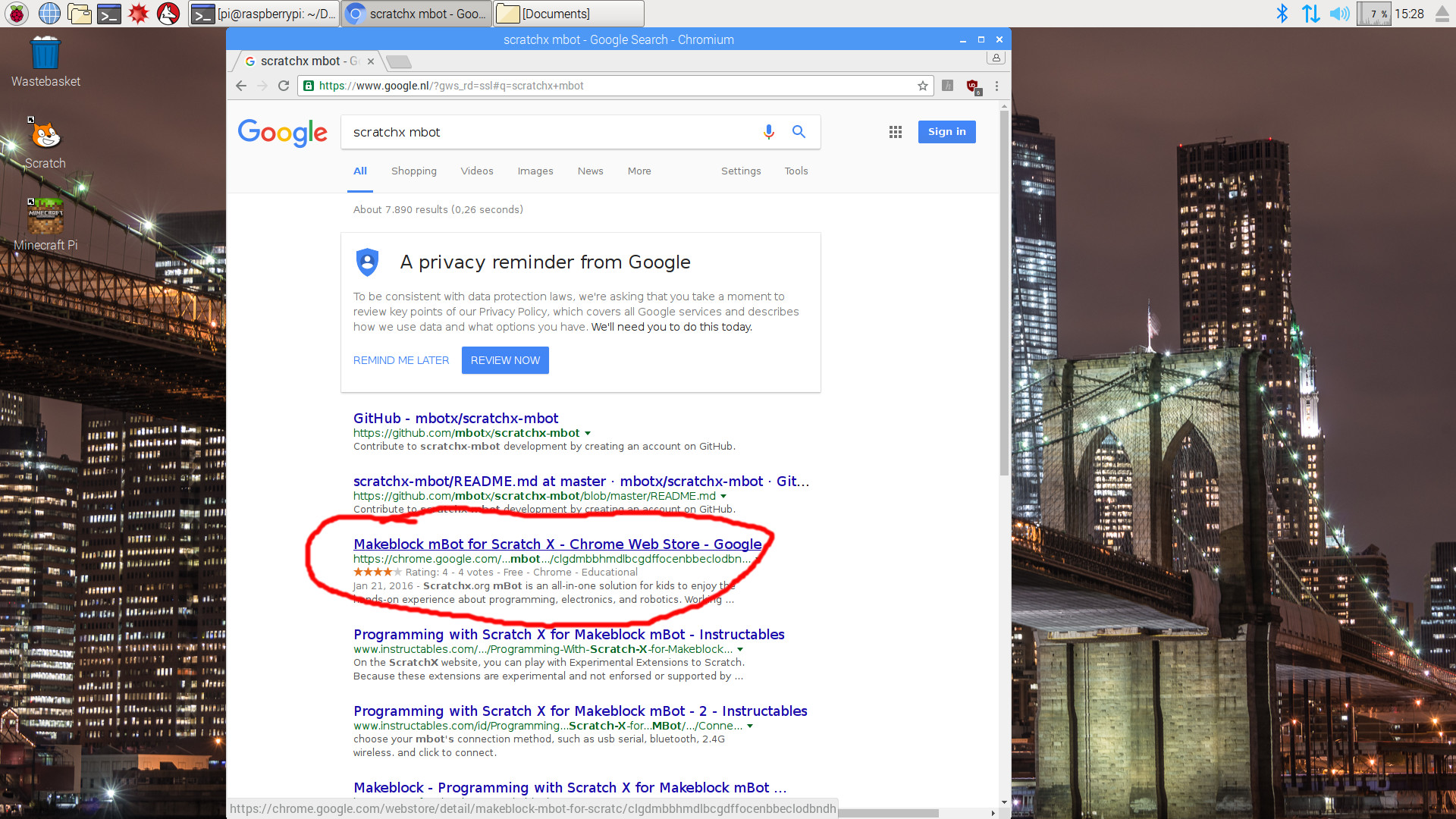Switch to Images results
This screenshot has height=819, width=1456.
tap(535, 171)
